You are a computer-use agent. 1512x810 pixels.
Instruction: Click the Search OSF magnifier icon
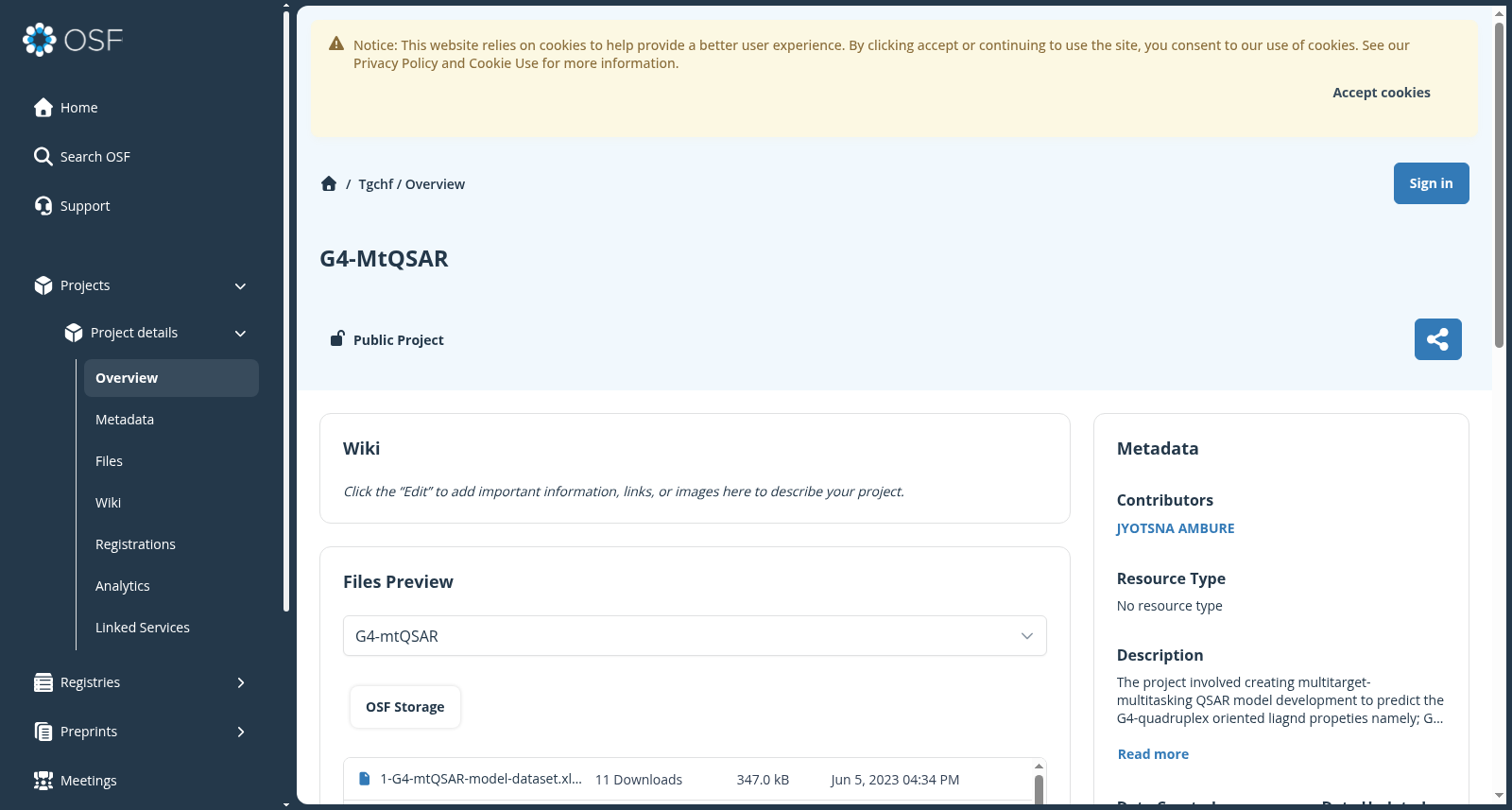43,157
